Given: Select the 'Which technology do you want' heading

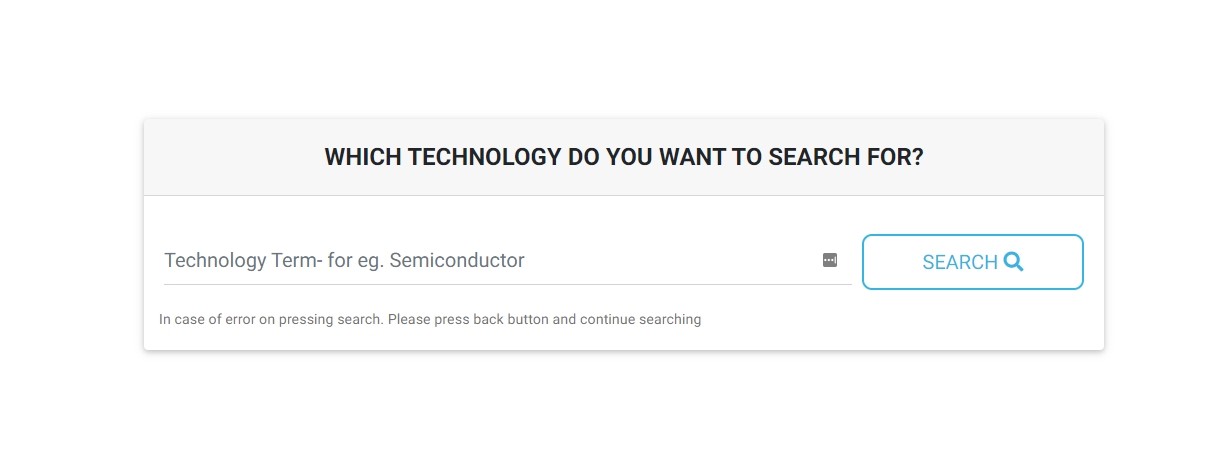Looking at the screenshot, I should (624, 157).
